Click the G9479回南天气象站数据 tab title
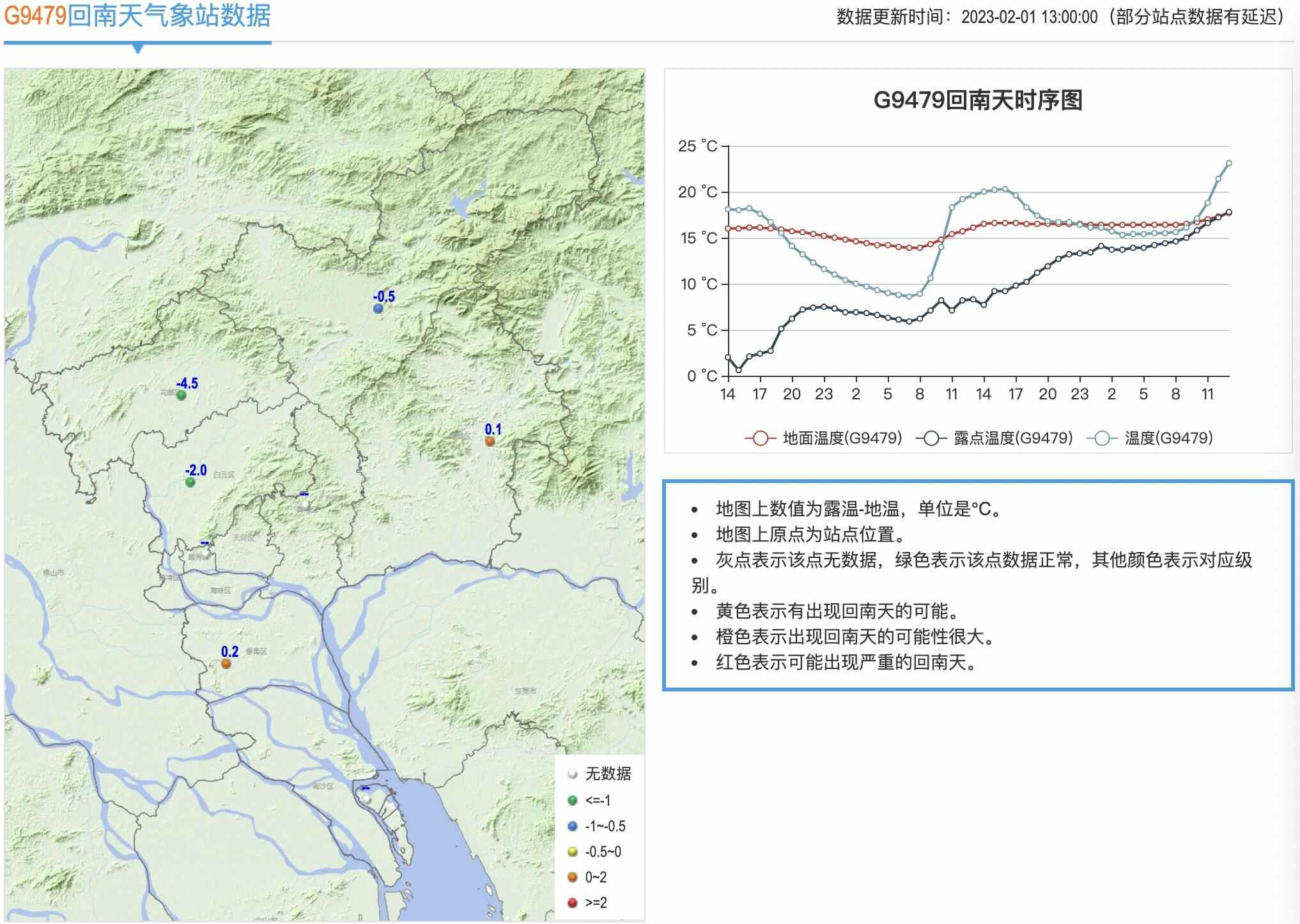 137,16
